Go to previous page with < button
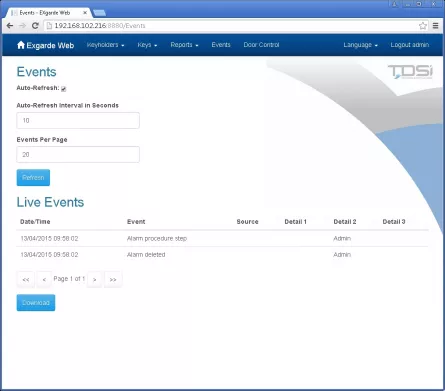 [44, 279]
